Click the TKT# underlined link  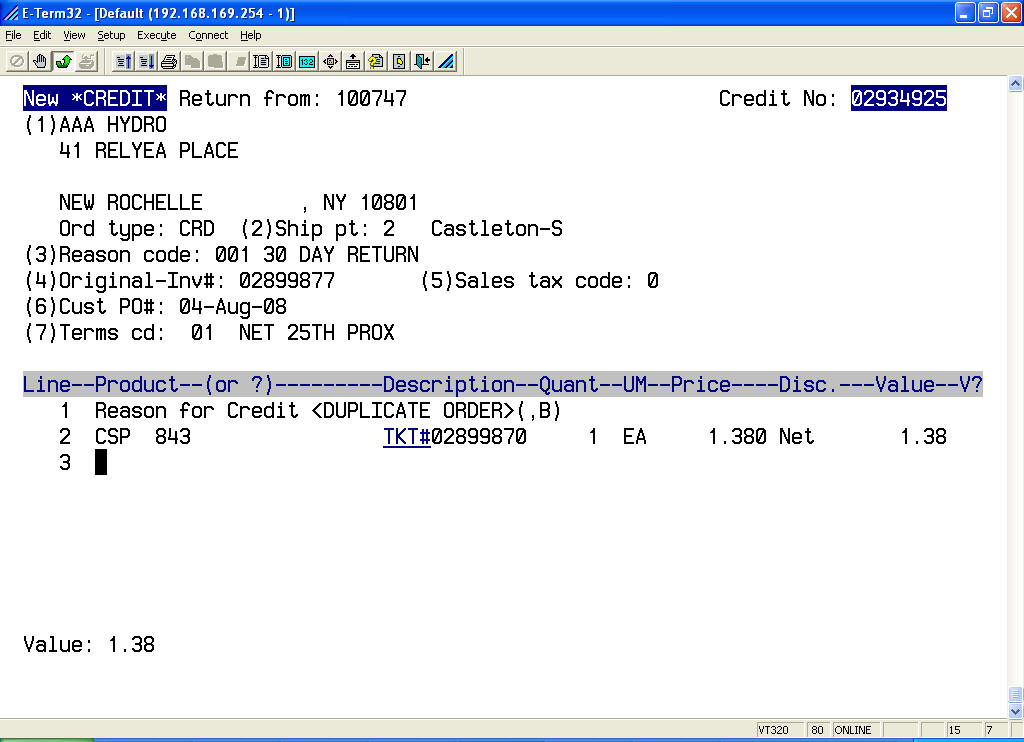coord(407,436)
